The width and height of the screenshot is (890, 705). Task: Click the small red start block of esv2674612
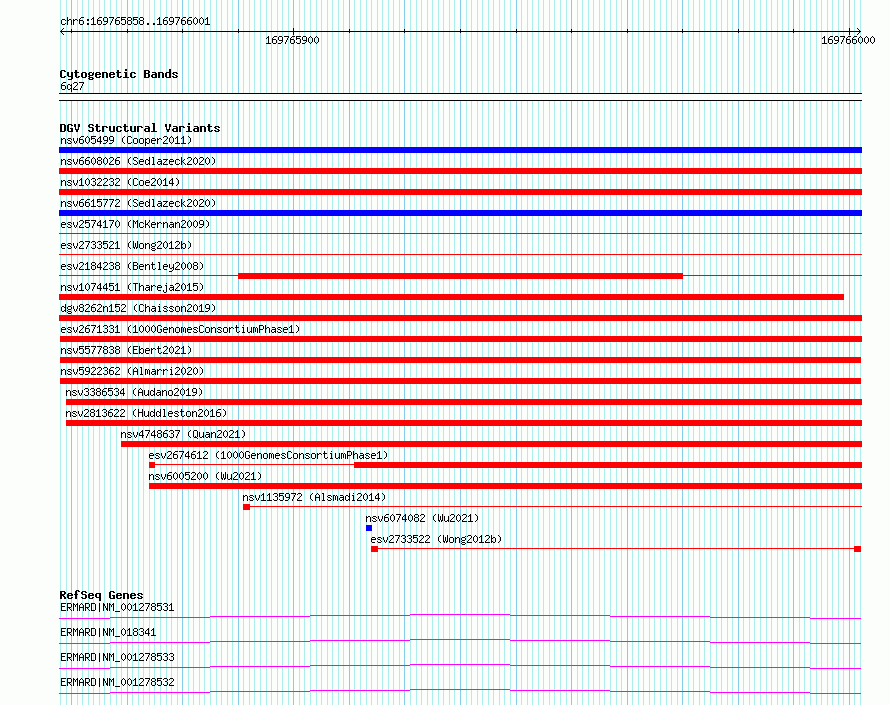152,465
